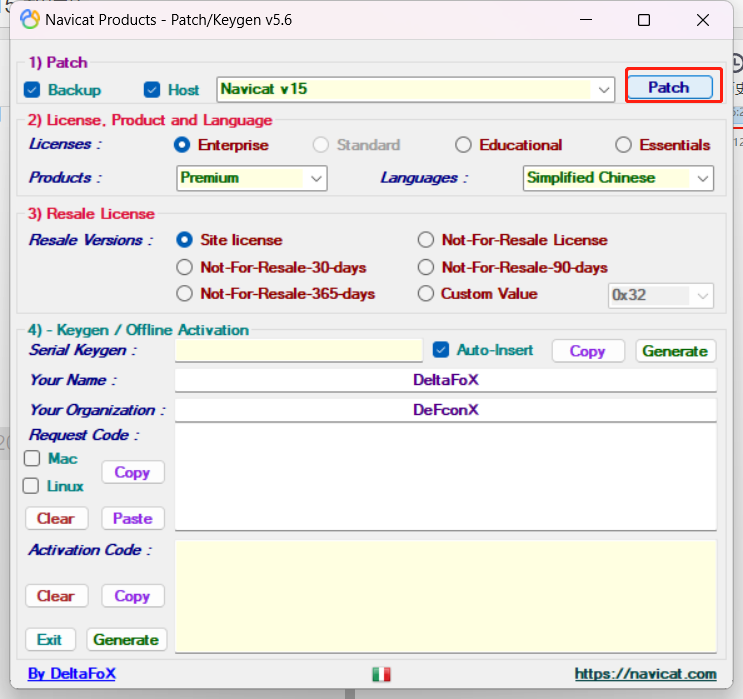Disable the Host checkbox
Image resolution: width=743 pixels, height=699 pixels.
point(152,90)
